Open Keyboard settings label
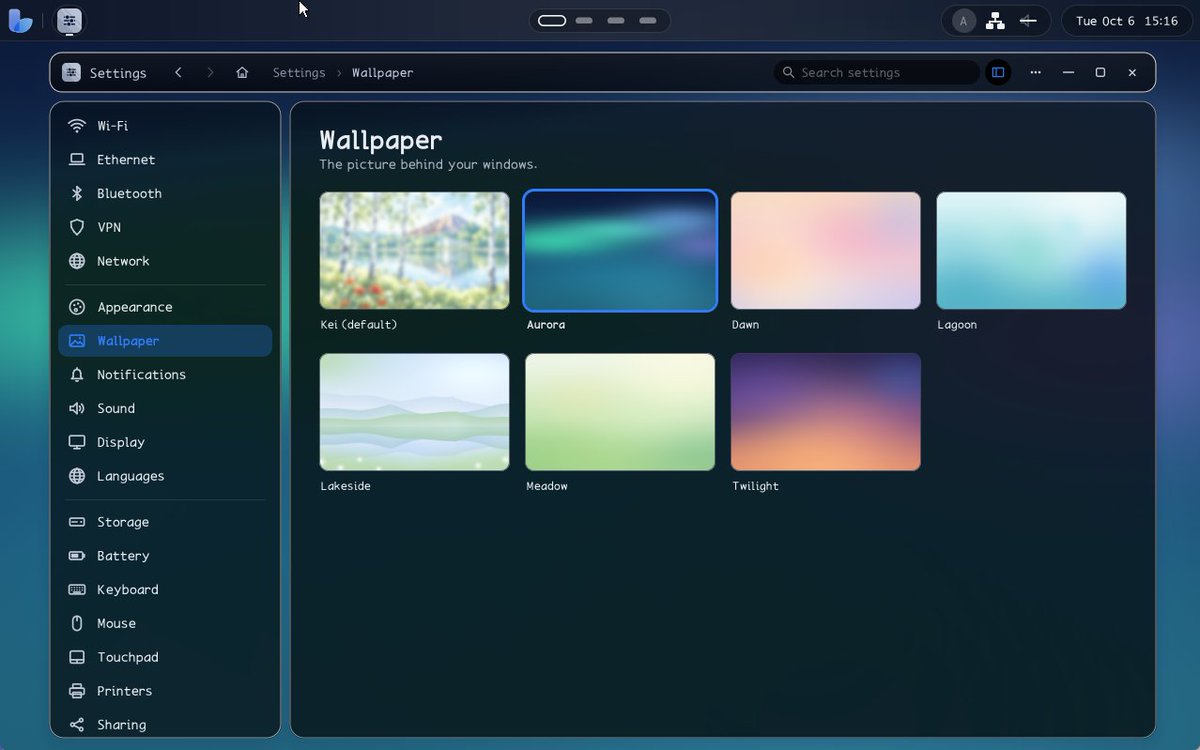 128,590
